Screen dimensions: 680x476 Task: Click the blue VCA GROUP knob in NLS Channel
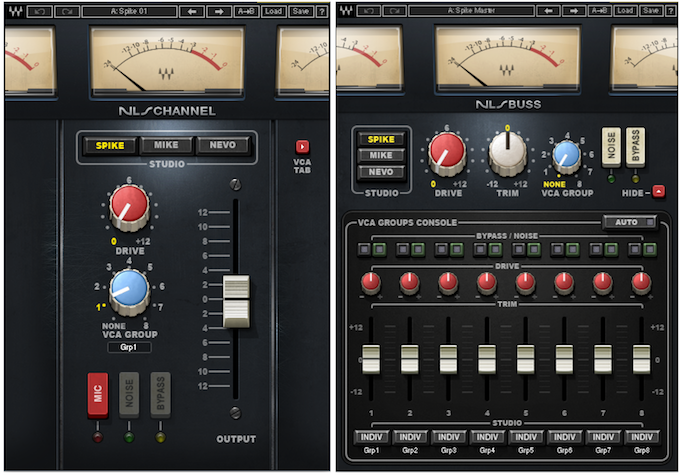pos(129,290)
